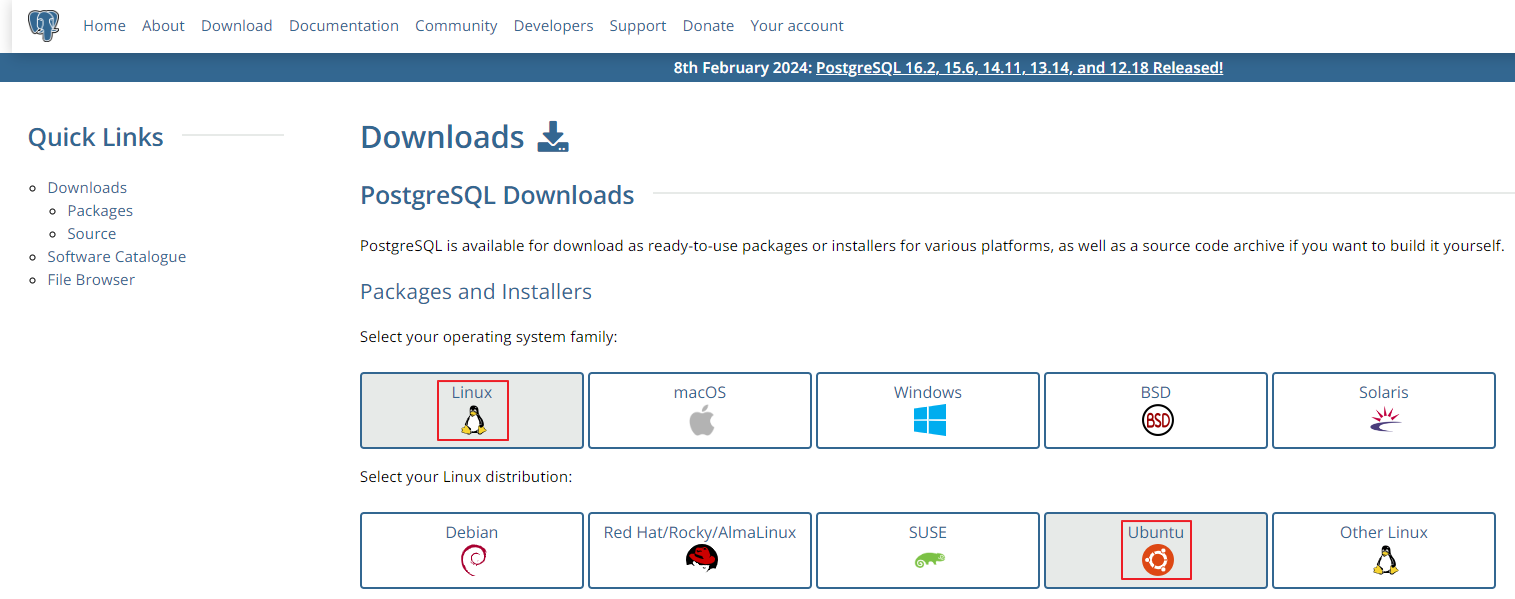Open the Downloads quick link
Screen dimensions: 1515x599
[x=87, y=188]
